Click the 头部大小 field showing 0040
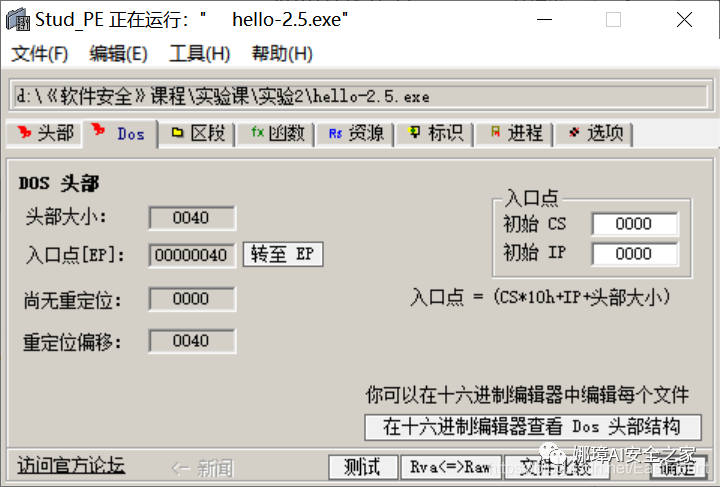 [x=192, y=218]
